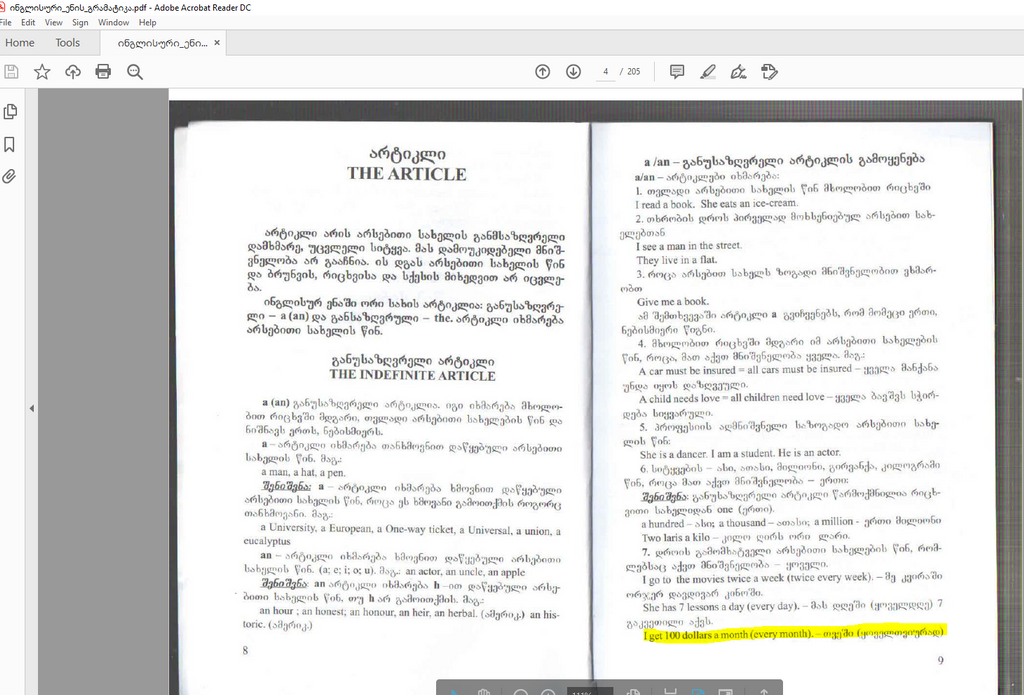Open the Window menu
The height and width of the screenshot is (695, 1024).
point(114,22)
